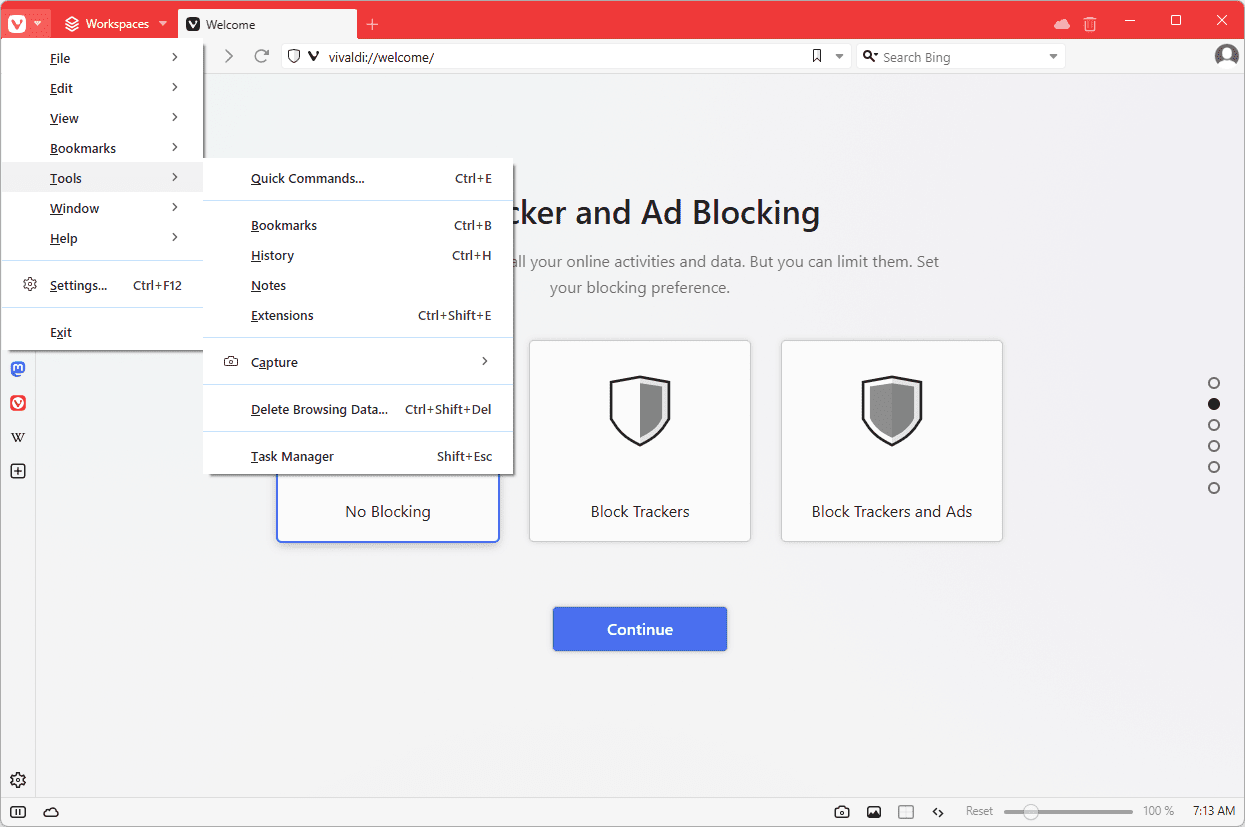This screenshot has width=1245, height=827.
Task: Click the reload page icon
Action: 262,57
